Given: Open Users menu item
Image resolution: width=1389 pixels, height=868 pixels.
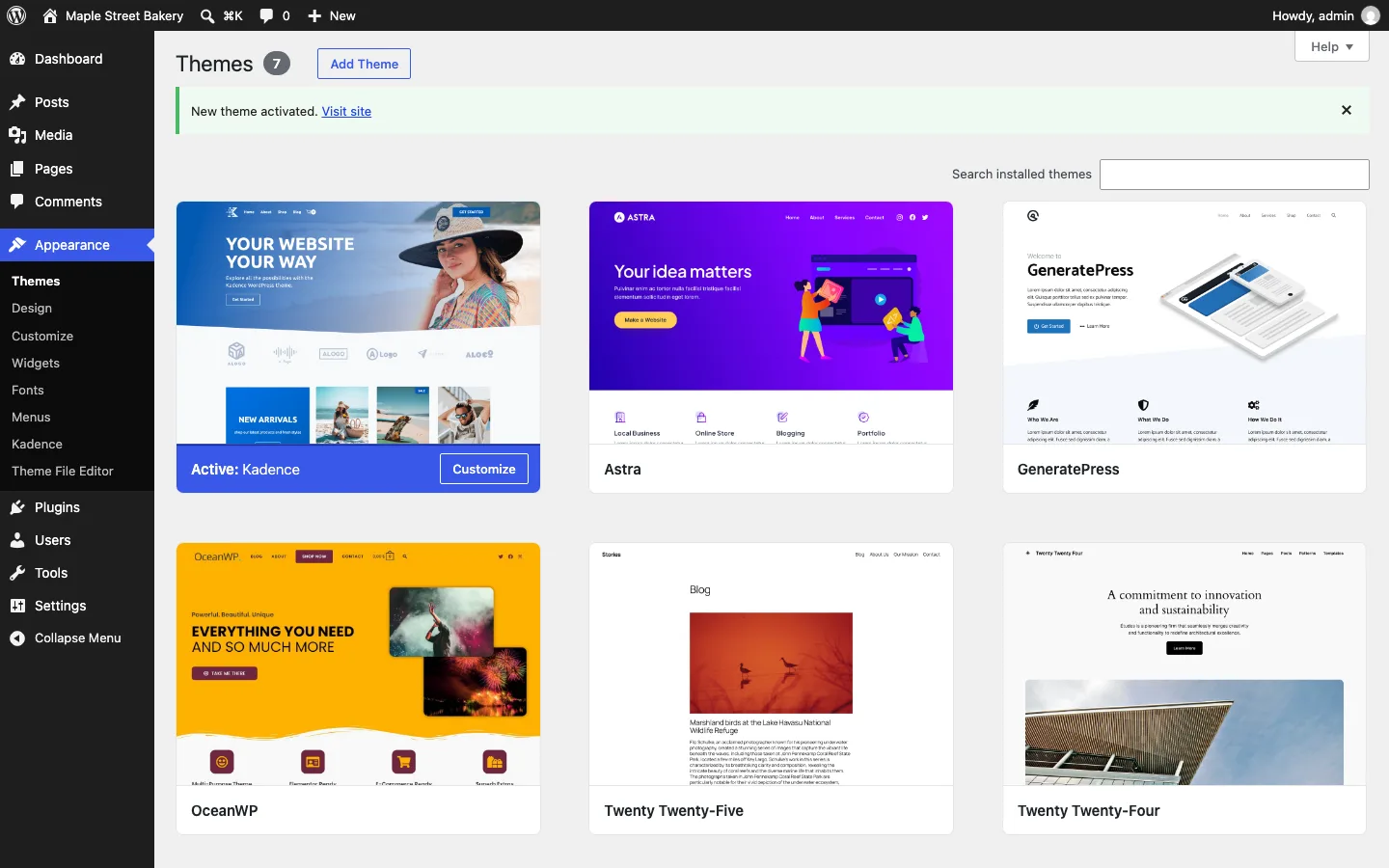Looking at the screenshot, I should tap(77, 540).
